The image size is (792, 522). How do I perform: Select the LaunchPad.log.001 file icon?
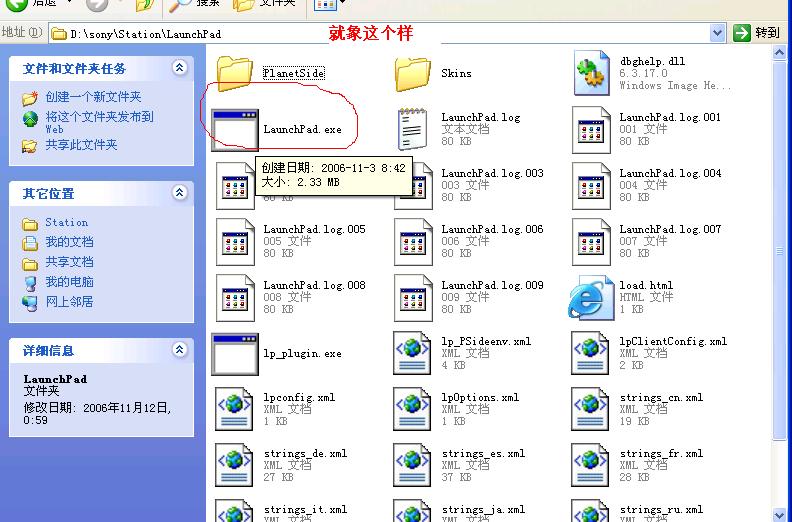591,130
